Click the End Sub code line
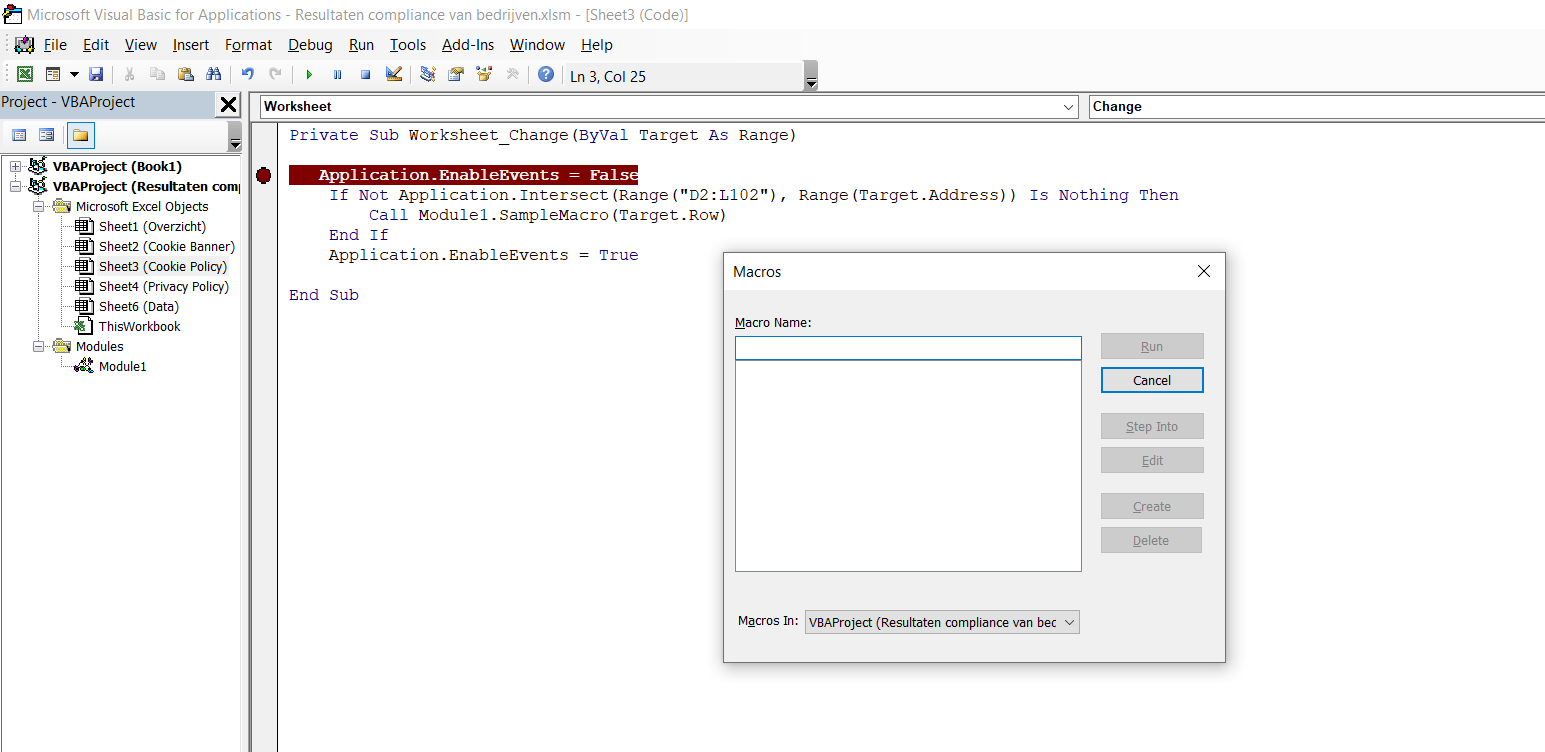 (324, 295)
